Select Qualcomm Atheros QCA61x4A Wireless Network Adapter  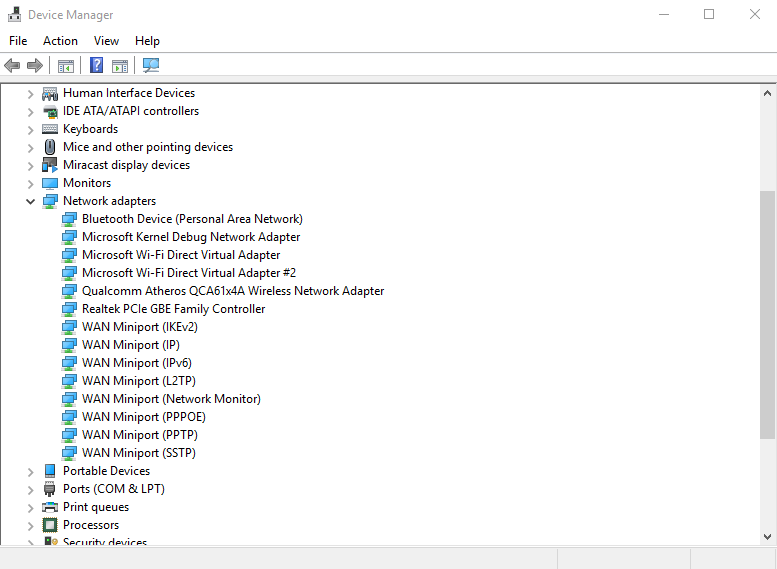[233, 291]
